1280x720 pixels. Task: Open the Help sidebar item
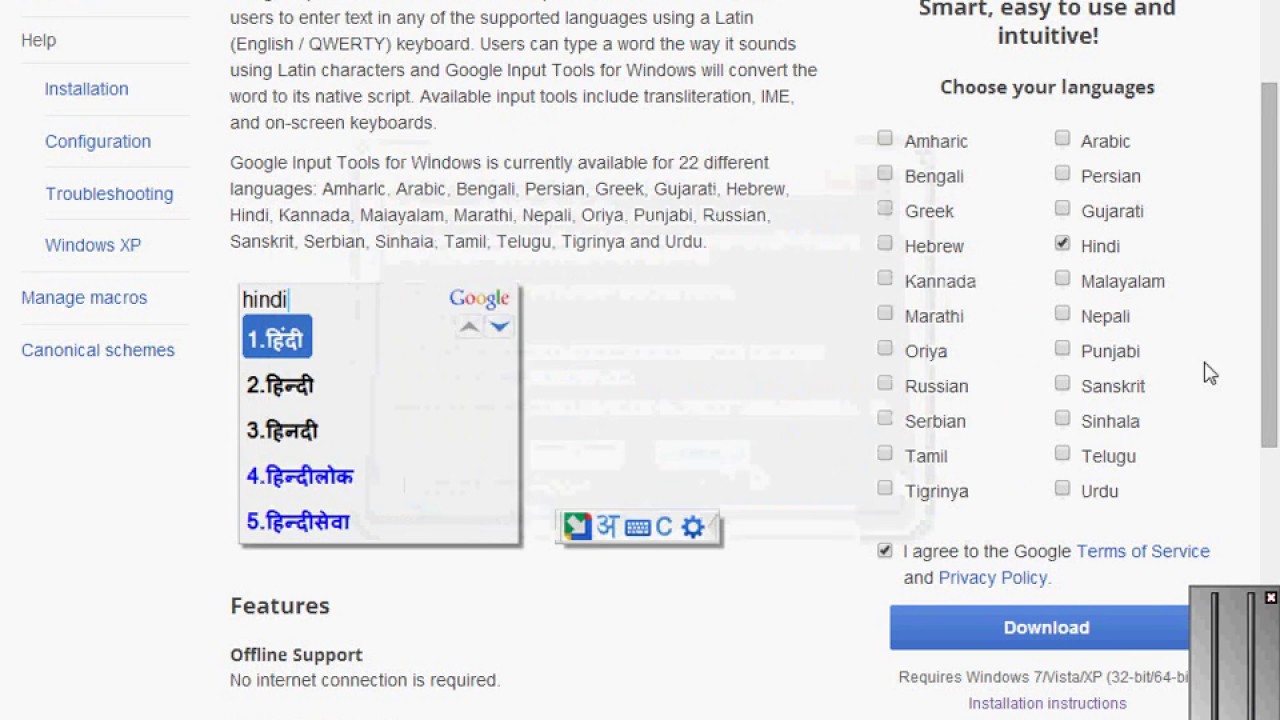pyautogui.click(x=38, y=40)
